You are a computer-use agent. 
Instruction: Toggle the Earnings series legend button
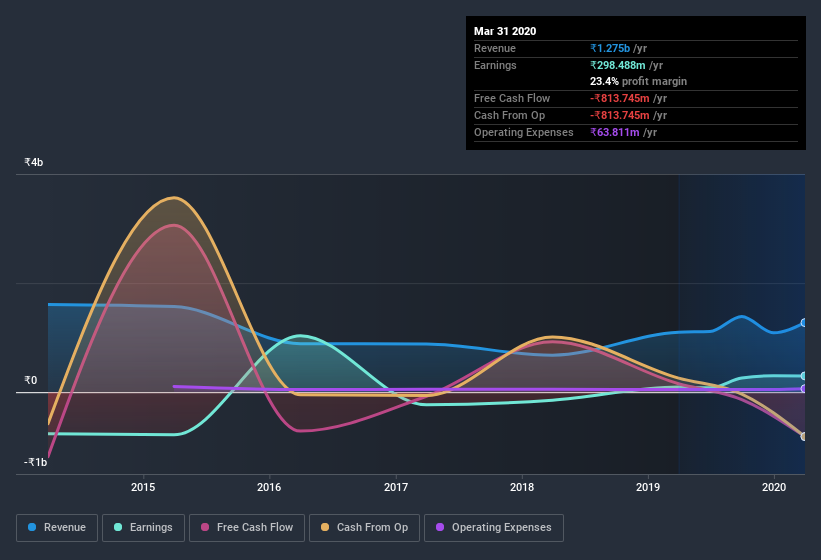pyautogui.click(x=143, y=528)
